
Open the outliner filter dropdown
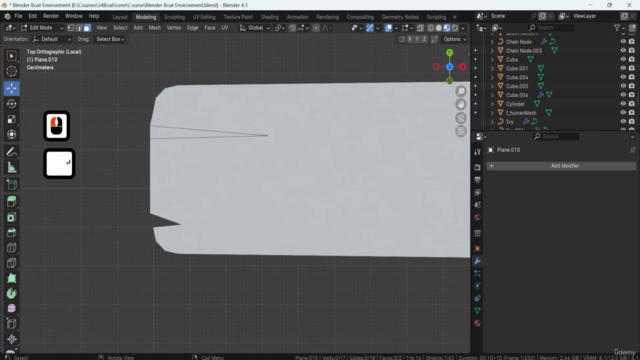(620, 28)
